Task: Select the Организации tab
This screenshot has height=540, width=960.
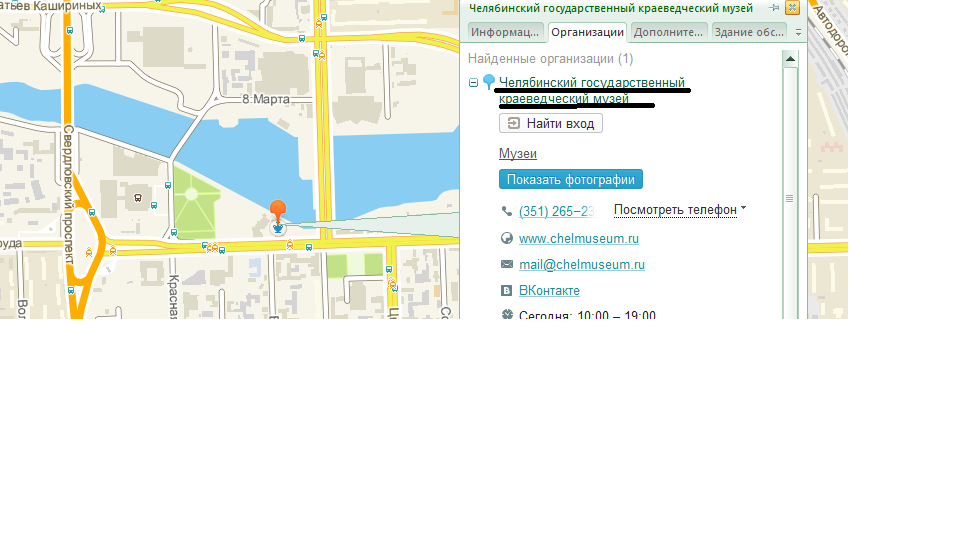Action: [x=587, y=32]
